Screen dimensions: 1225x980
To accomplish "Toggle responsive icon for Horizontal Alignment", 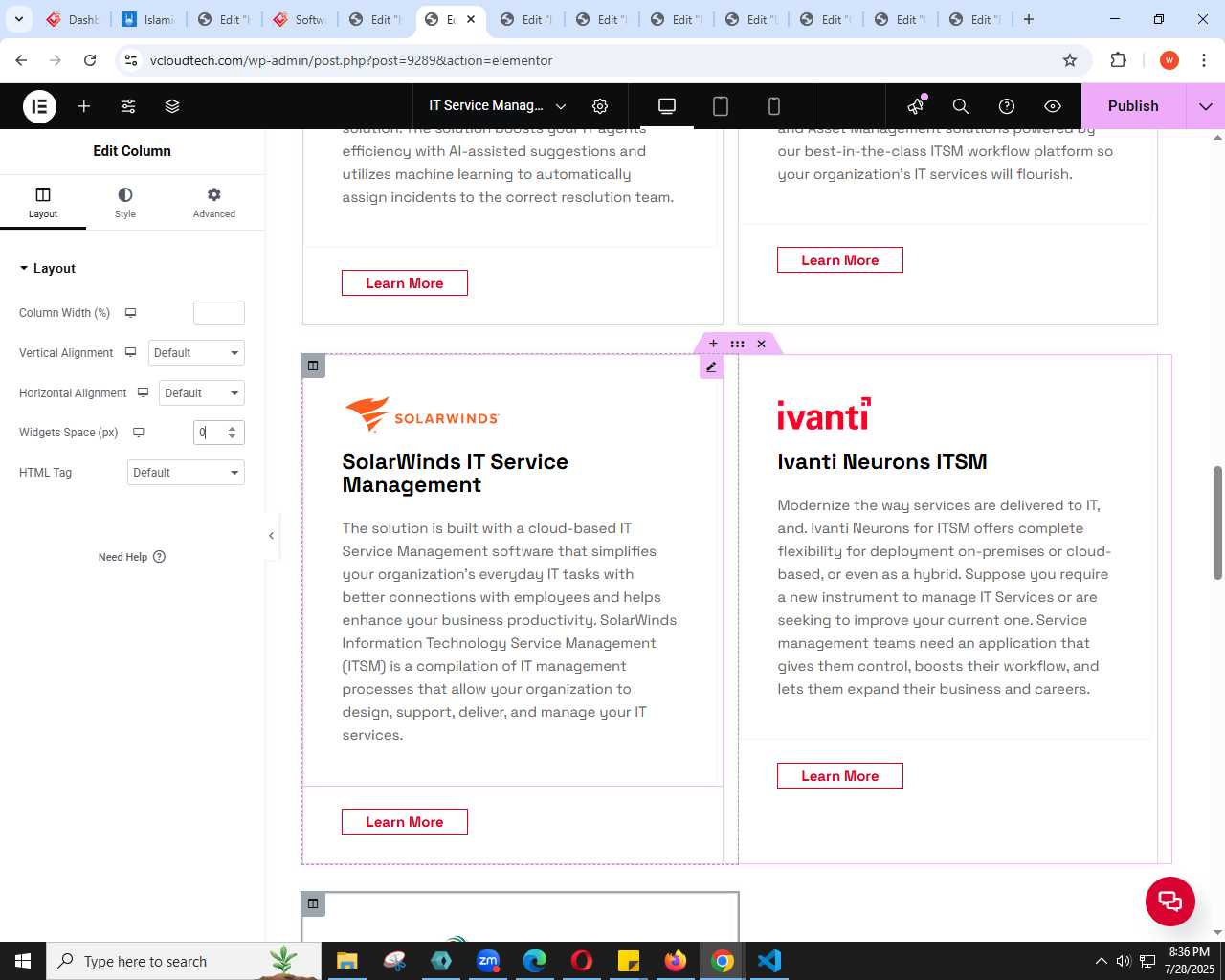I will [x=144, y=393].
